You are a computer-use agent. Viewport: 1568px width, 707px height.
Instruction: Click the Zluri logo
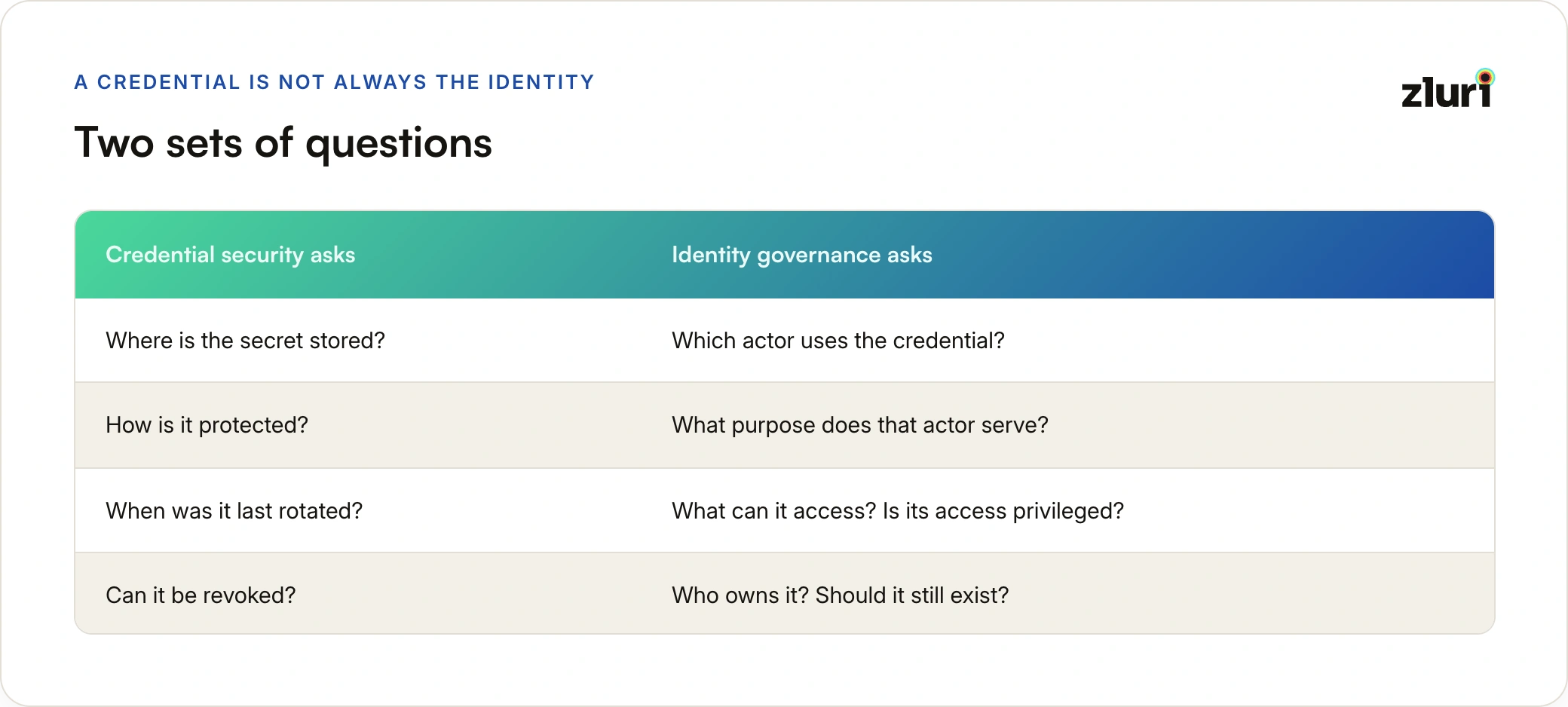[x=1447, y=89]
